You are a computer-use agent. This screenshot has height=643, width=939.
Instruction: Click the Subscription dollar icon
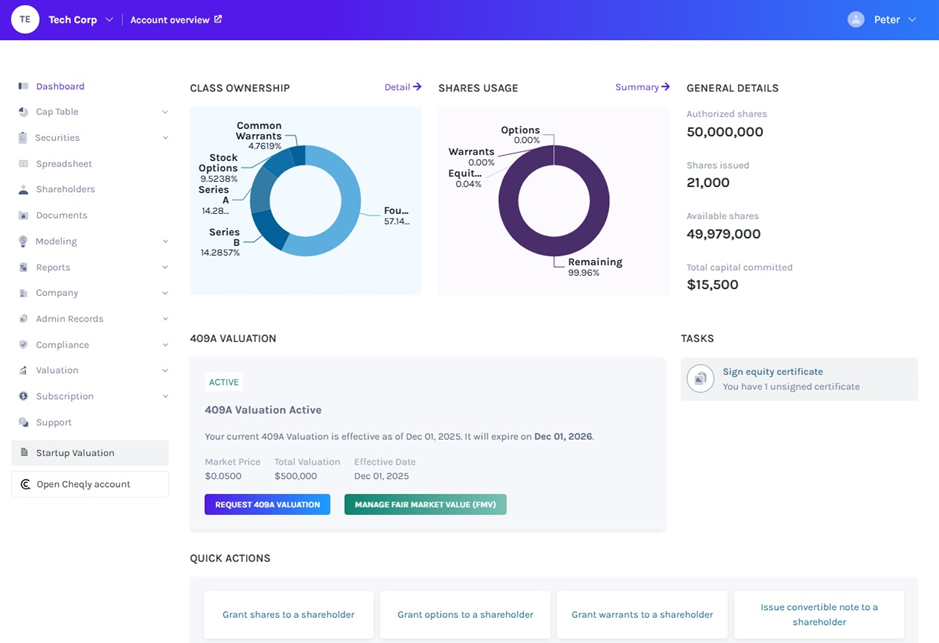23,396
